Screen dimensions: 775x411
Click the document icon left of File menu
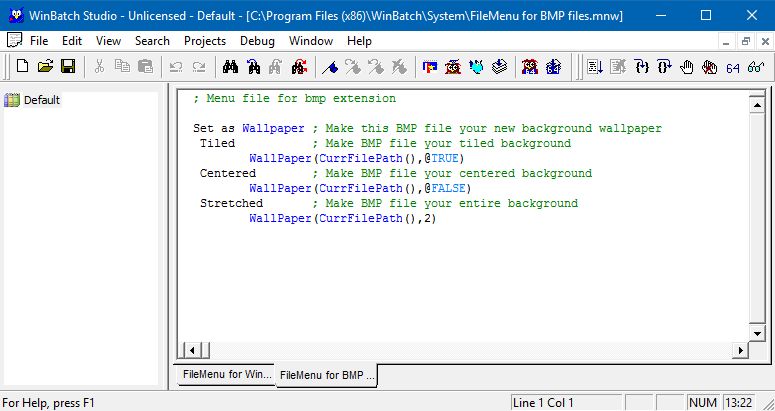15,41
